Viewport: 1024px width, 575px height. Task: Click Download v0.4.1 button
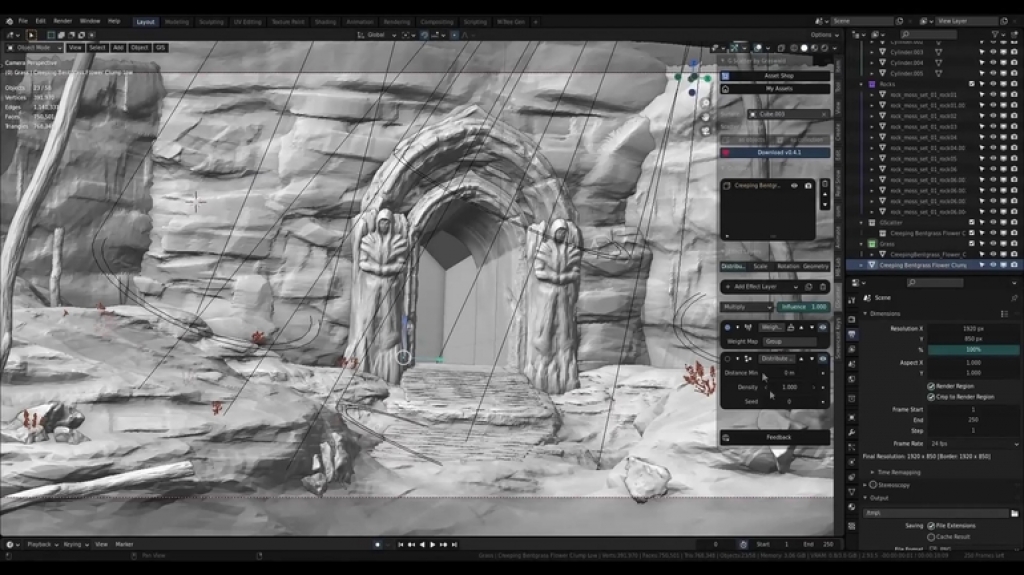(x=775, y=152)
